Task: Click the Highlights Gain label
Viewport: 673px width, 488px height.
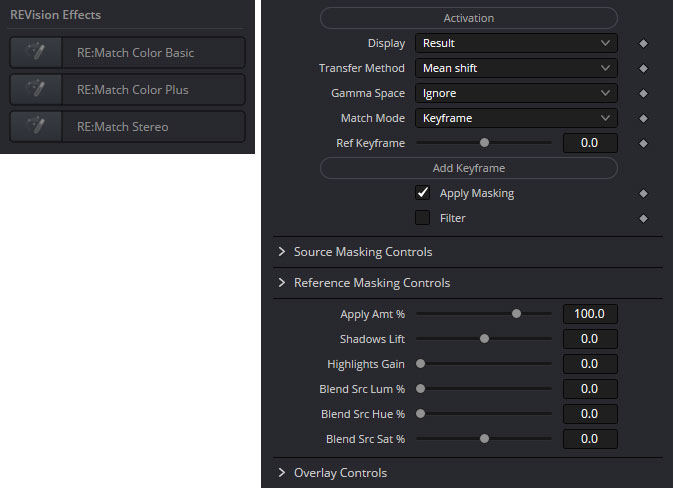Action: 366,364
